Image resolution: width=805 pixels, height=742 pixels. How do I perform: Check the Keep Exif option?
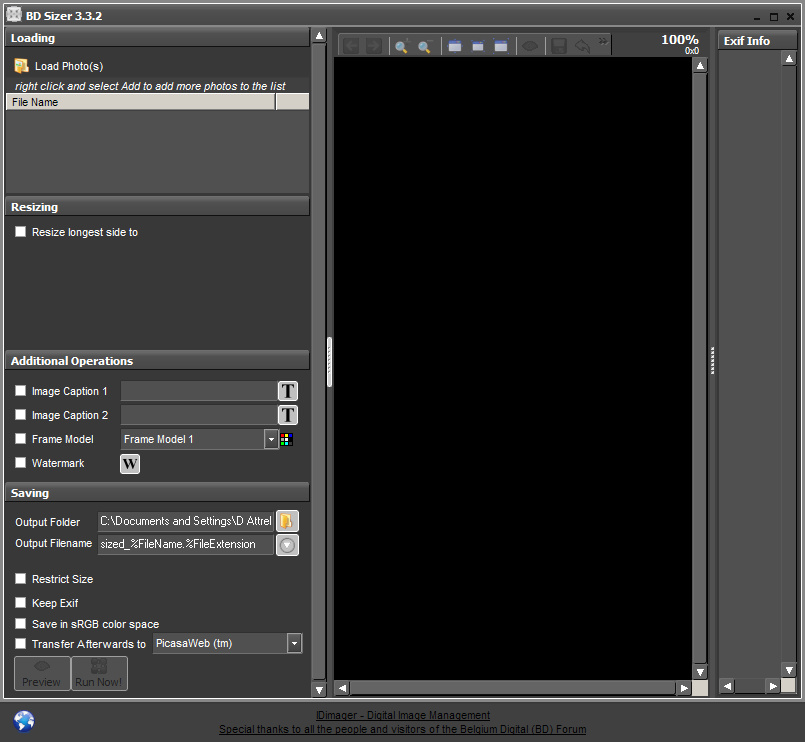click(21, 602)
